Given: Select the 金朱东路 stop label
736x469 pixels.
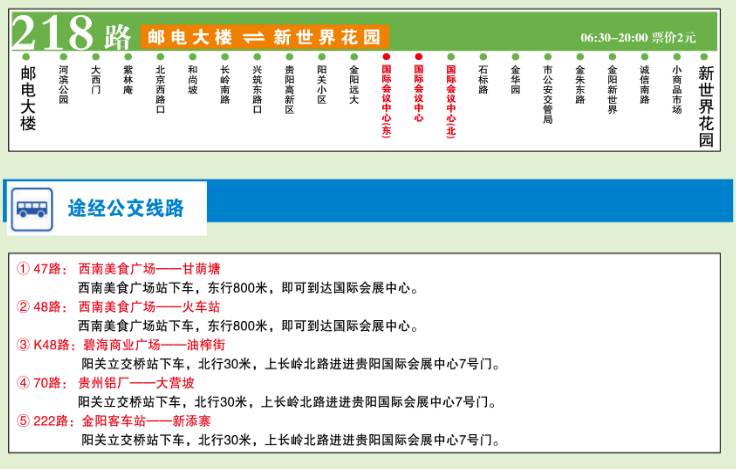Looking at the screenshot, I should (580, 85).
